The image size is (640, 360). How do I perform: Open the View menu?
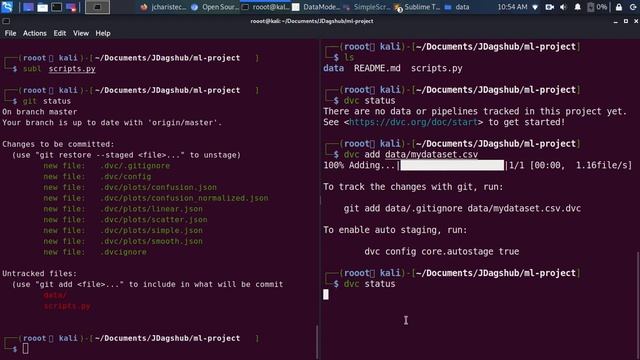click(81, 33)
